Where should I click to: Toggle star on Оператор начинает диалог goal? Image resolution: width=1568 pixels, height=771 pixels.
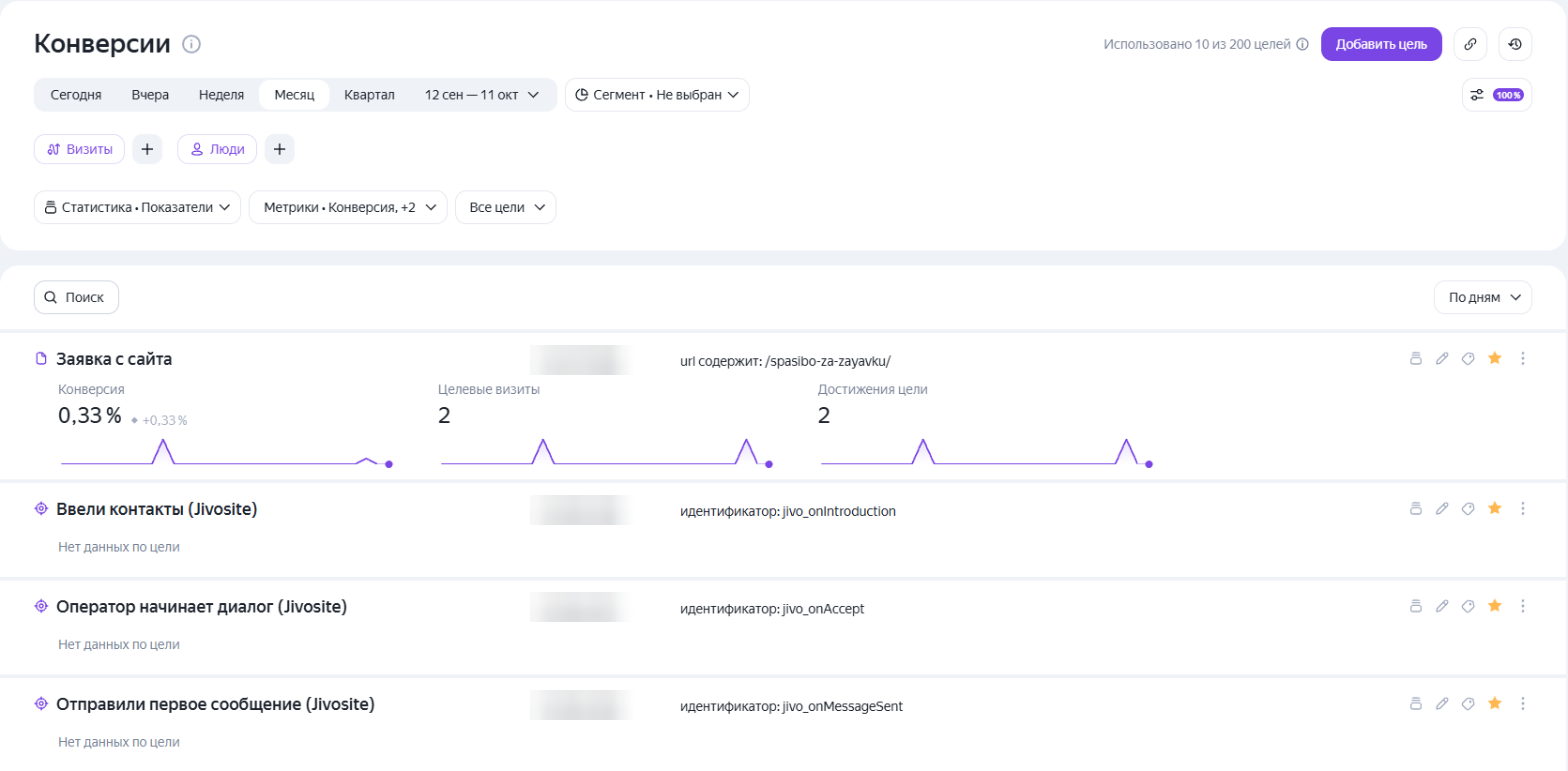[1495, 606]
